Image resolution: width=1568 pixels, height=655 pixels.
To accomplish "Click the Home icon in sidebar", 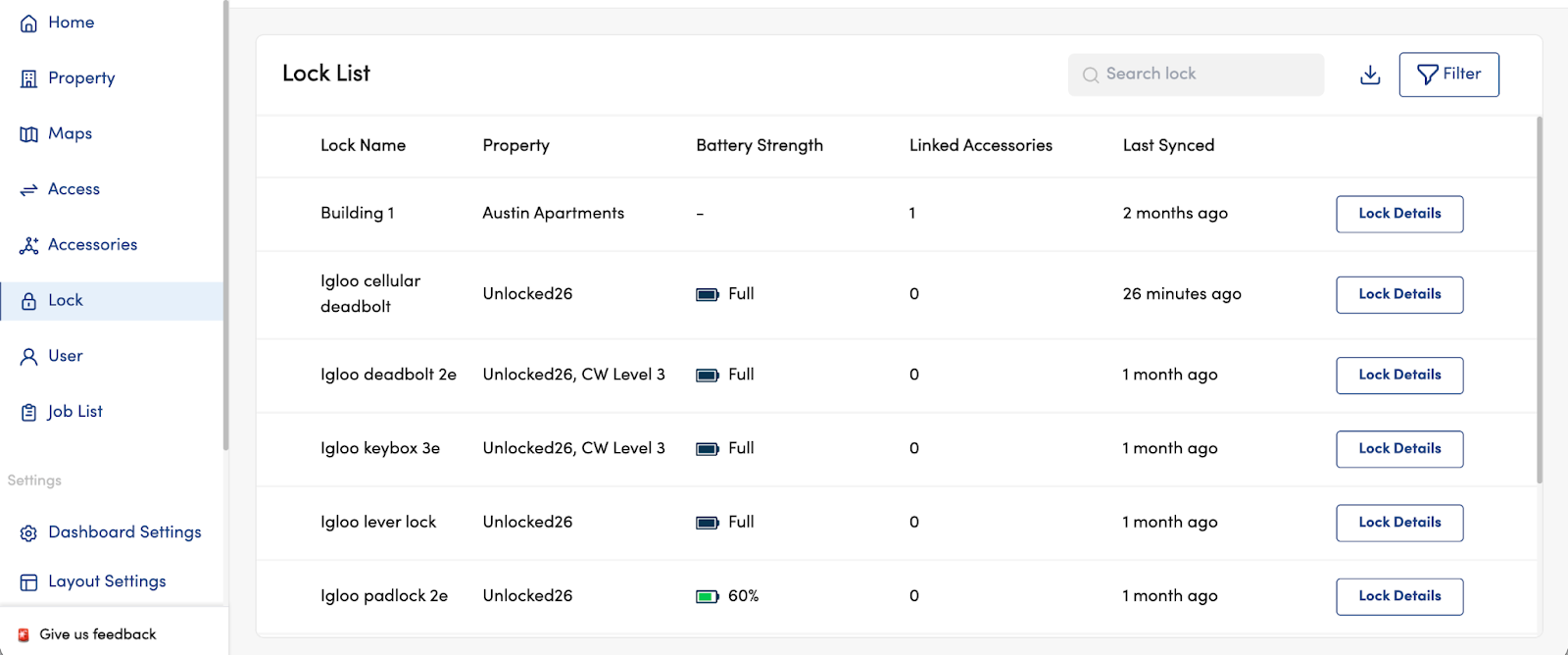I will click(29, 24).
